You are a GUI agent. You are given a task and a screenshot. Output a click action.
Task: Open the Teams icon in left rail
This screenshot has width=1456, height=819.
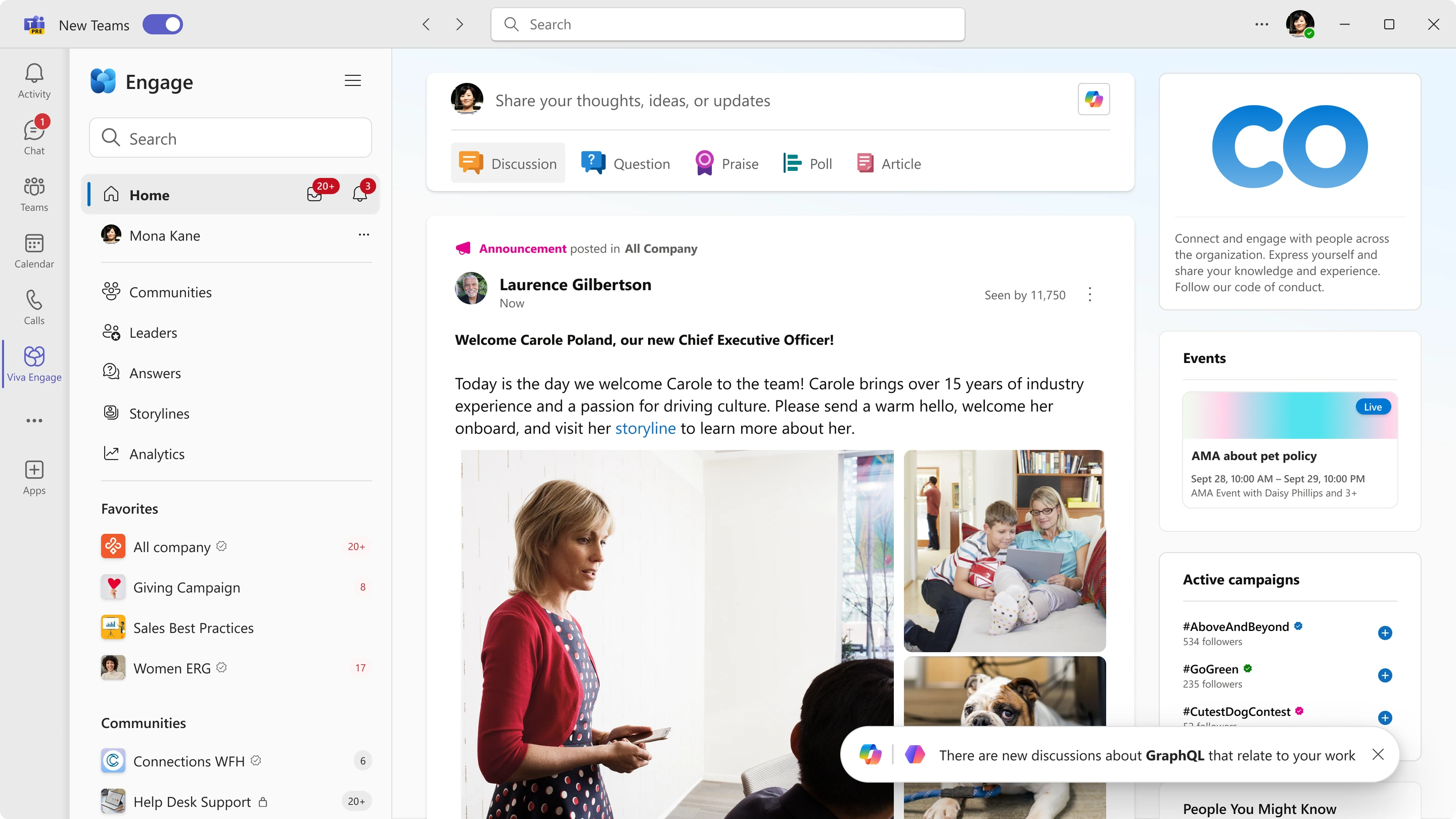coord(34,194)
